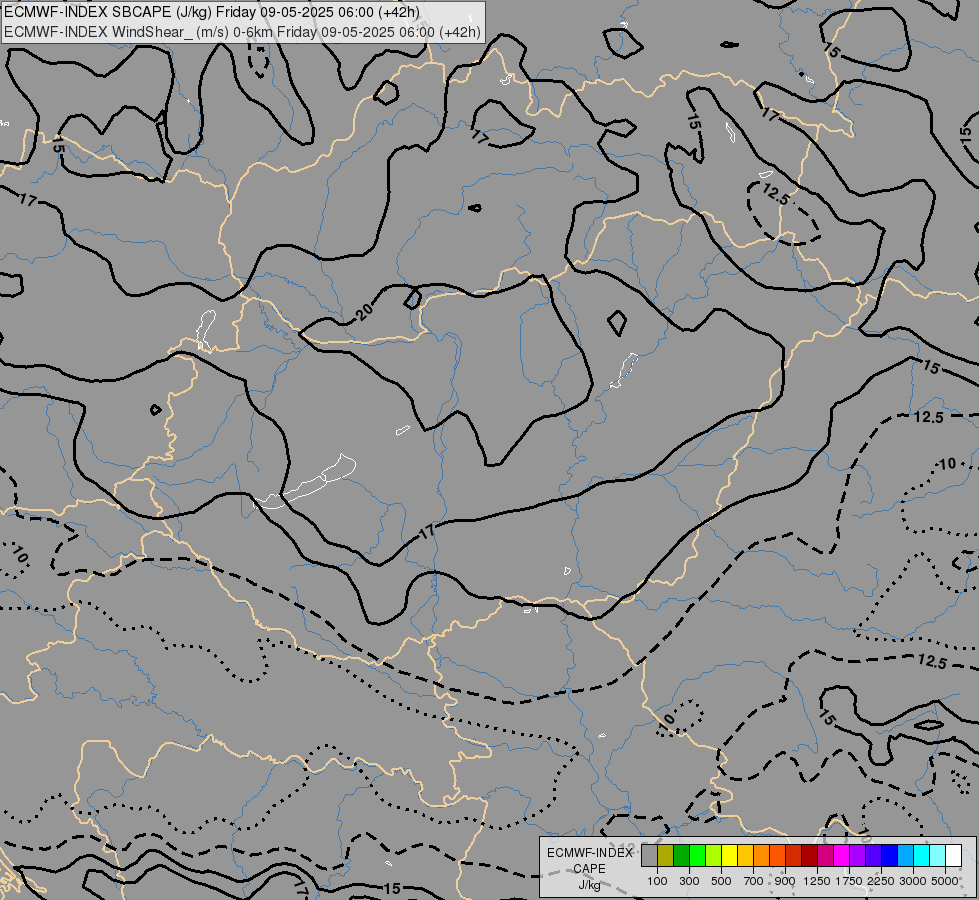Click the 900 value on the legend scale
979x900 pixels.
click(x=785, y=881)
